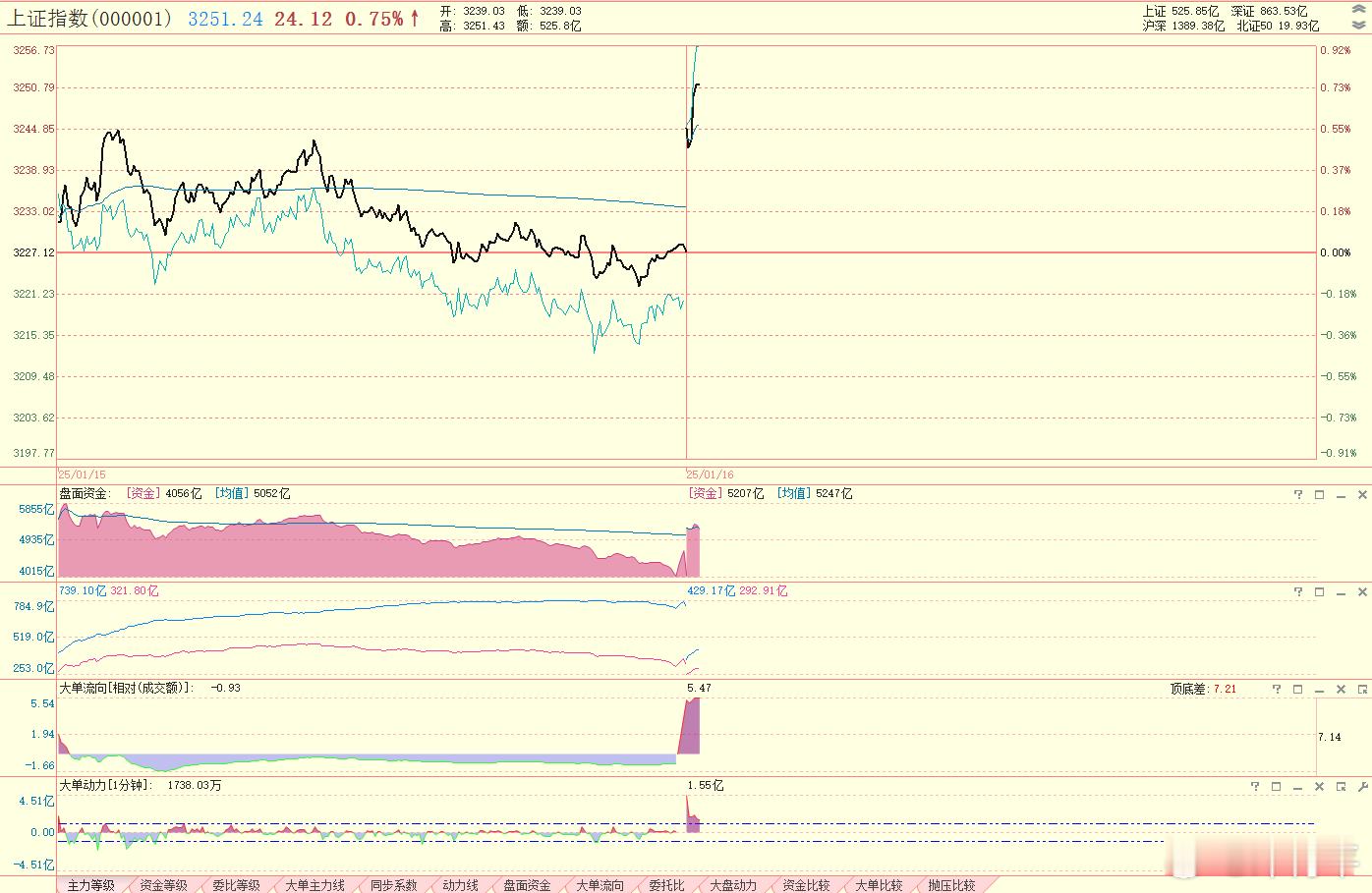Click the 739.10亿 blue value label
1372x893 pixels.
(x=82, y=591)
